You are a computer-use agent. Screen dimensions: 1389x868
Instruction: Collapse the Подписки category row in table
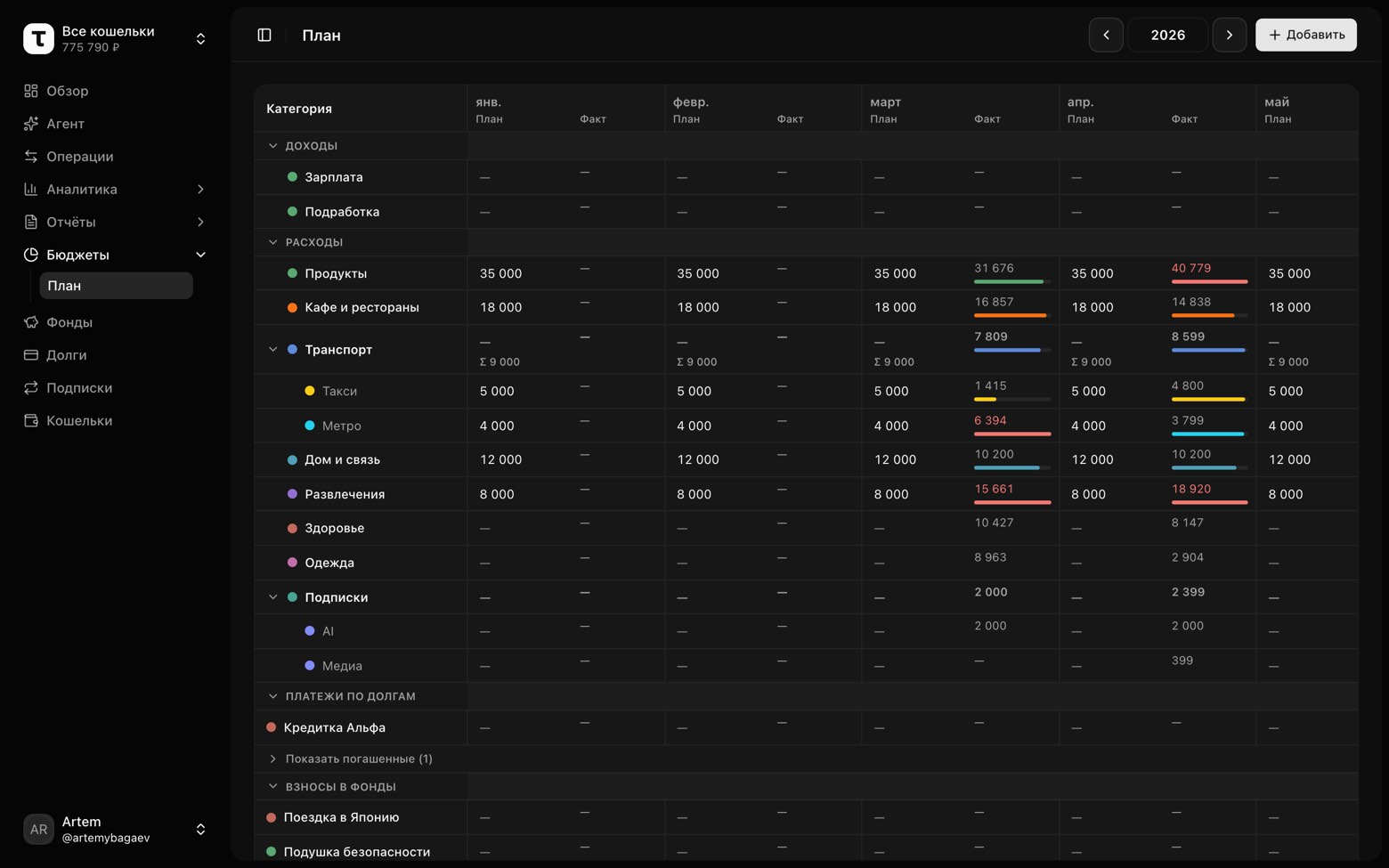coord(273,597)
